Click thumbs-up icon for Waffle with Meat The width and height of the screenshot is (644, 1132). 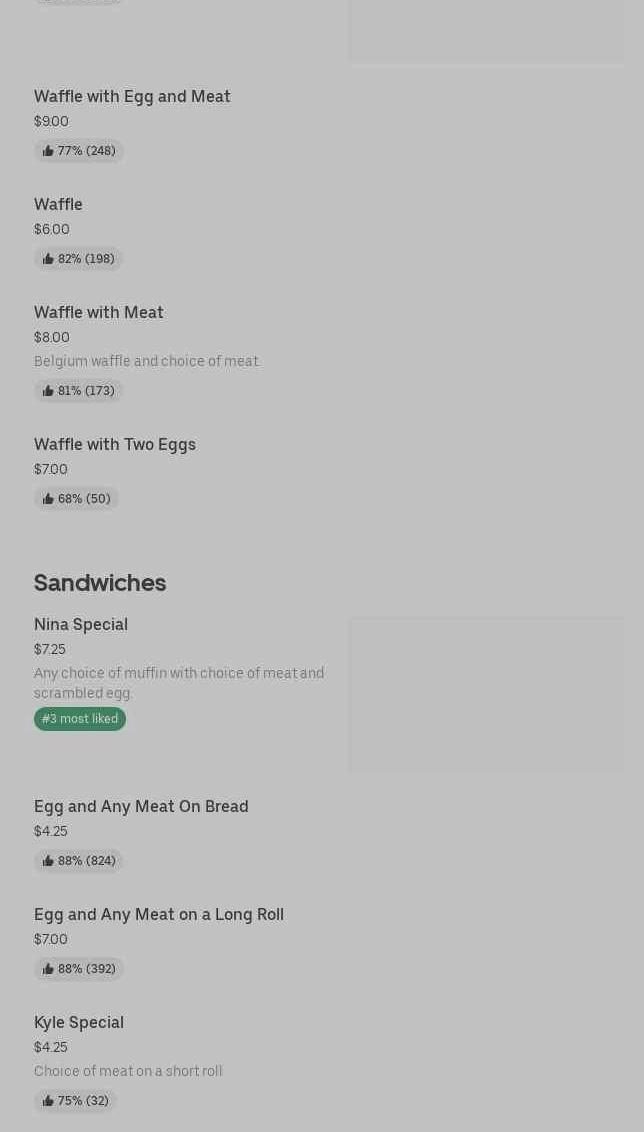tap(48, 391)
